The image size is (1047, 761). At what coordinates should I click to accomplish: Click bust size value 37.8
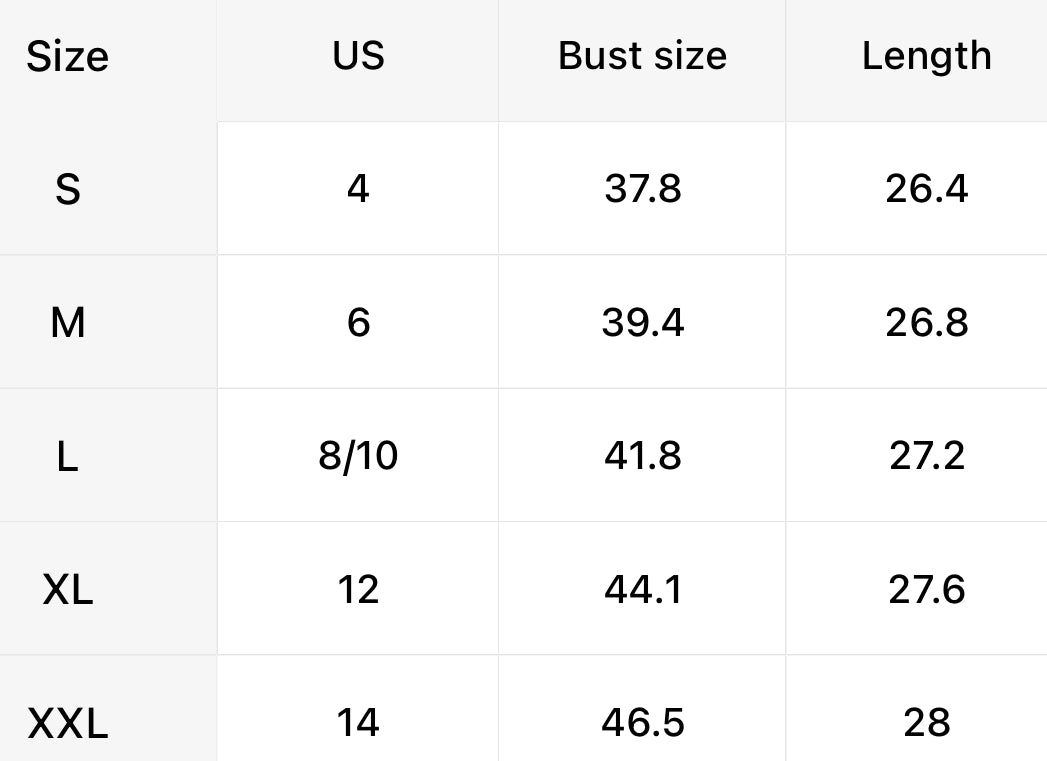[642, 189]
